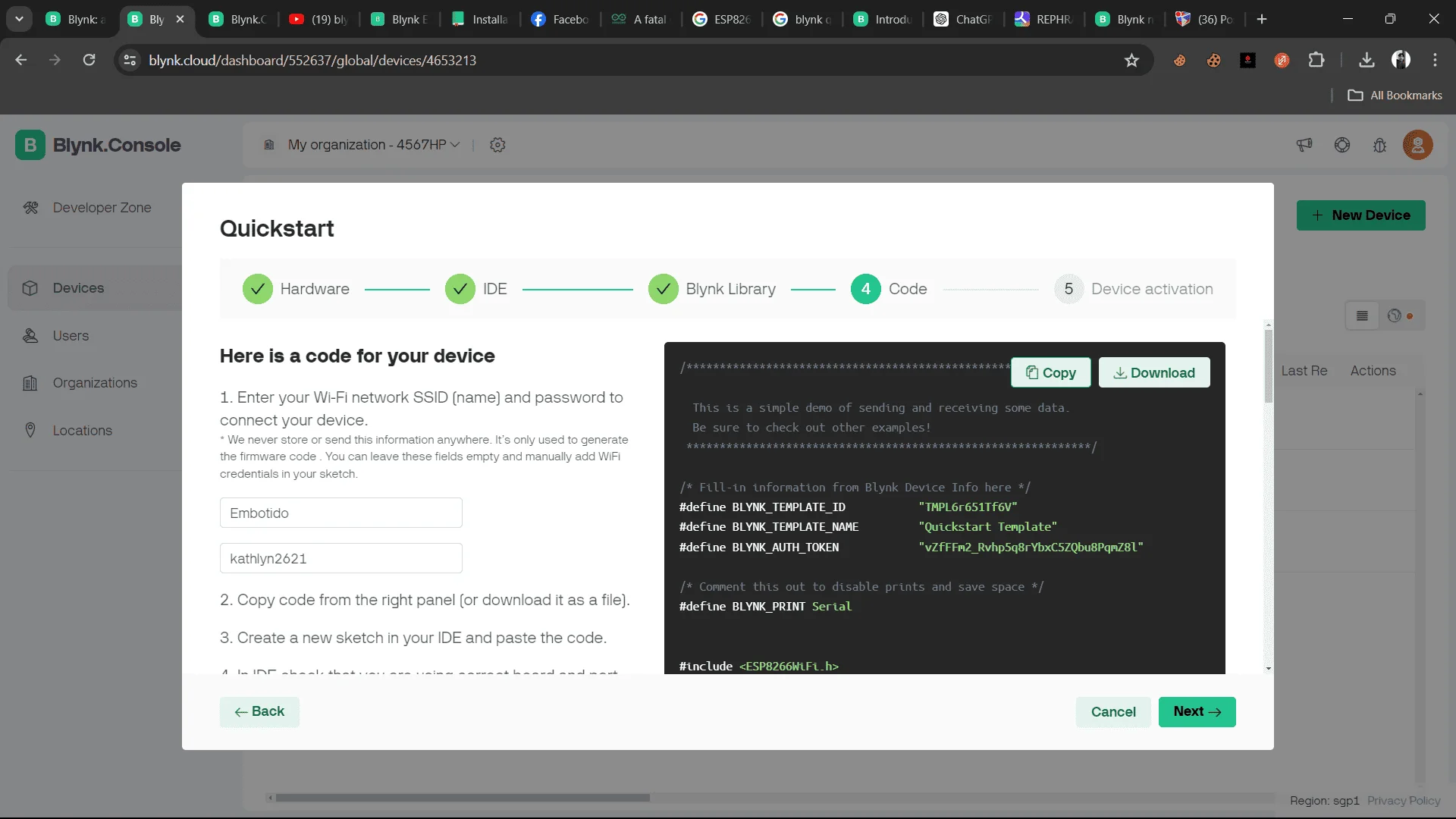Image resolution: width=1456 pixels, height=819 pixels.
Task: Open the tab search dropdown arrow
Action: (20, 19)
